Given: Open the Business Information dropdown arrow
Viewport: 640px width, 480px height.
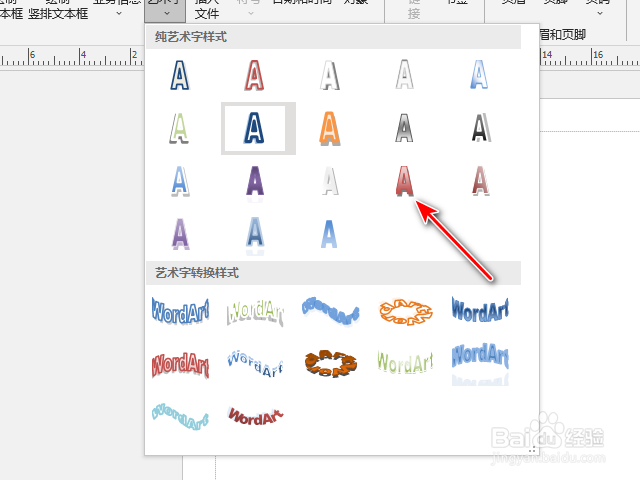Looking at the screenshot, I should 119,13.
